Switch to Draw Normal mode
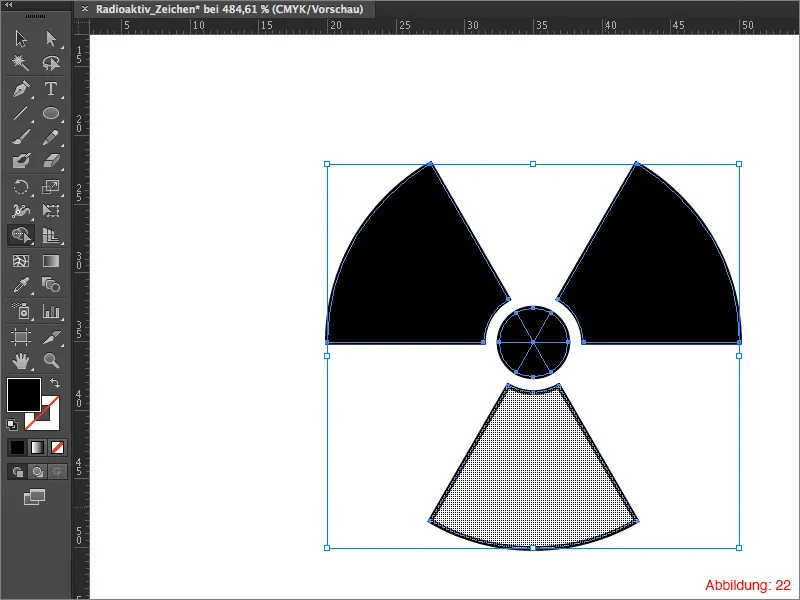The height and width of the screenshot is (600, 800). 17,471
